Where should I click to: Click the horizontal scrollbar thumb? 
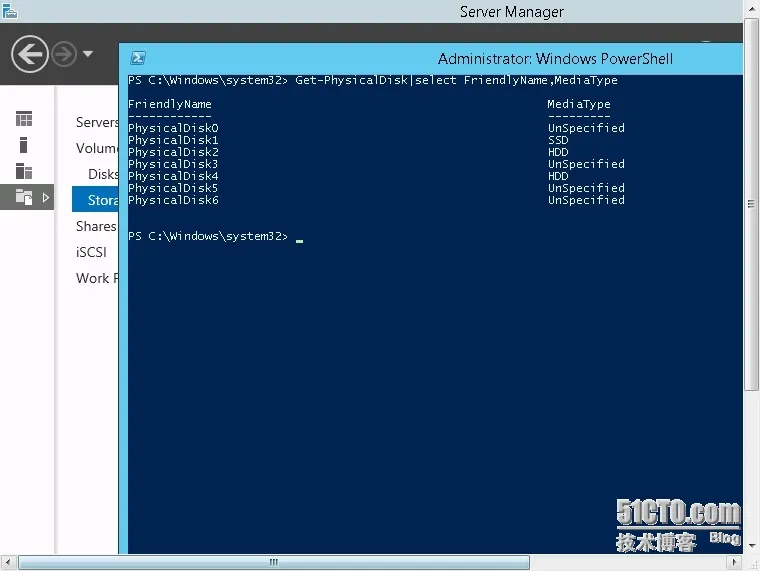click(x=274, y=562)
